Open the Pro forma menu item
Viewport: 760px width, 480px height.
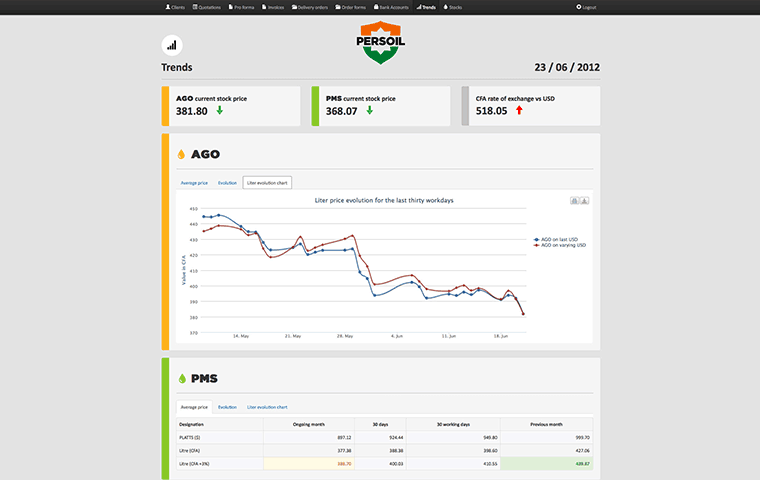241,7
